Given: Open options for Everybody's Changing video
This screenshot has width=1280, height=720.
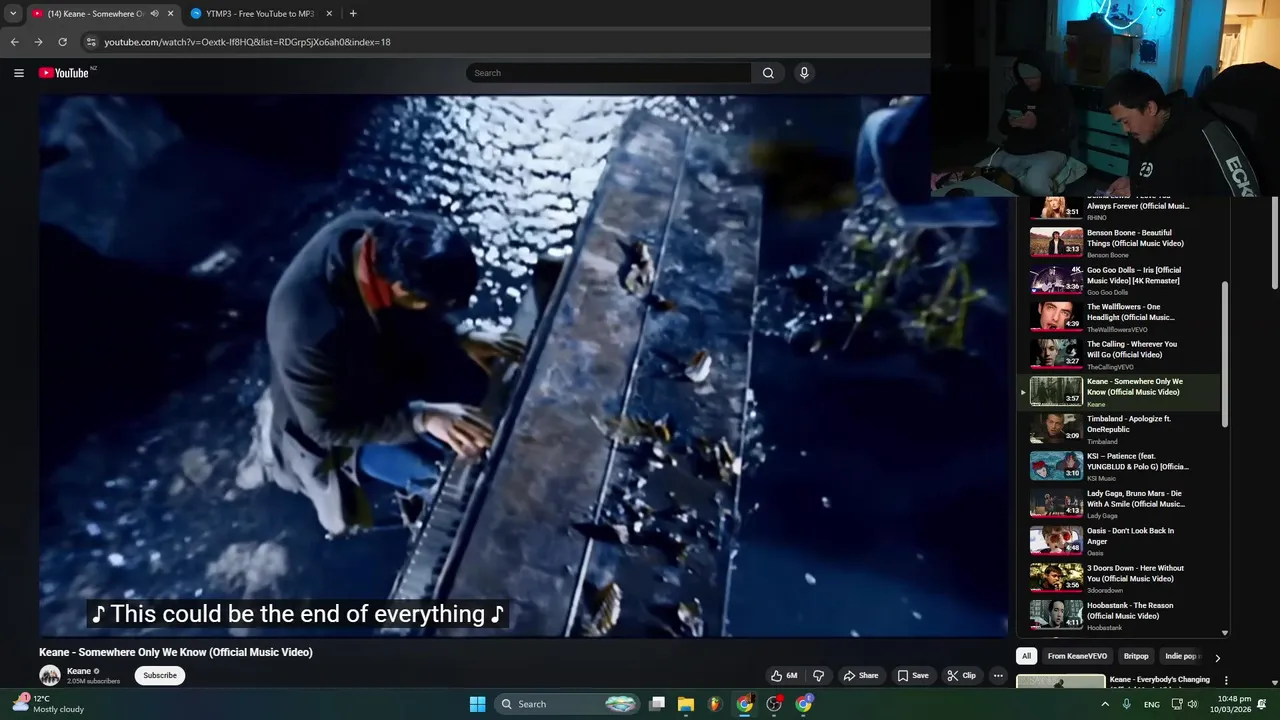Looking at the screenshot, I should click(1226, 681).
